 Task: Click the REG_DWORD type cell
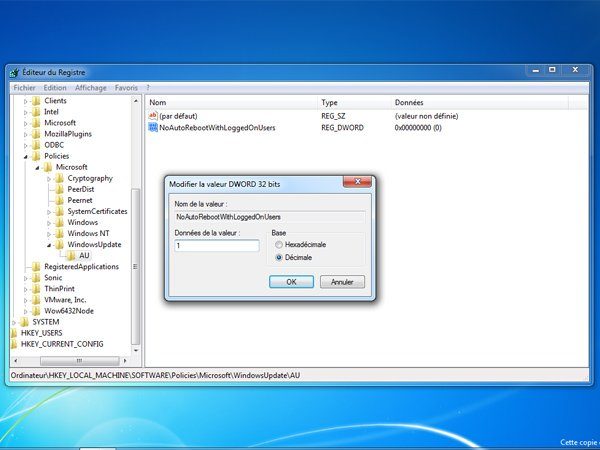342,128
